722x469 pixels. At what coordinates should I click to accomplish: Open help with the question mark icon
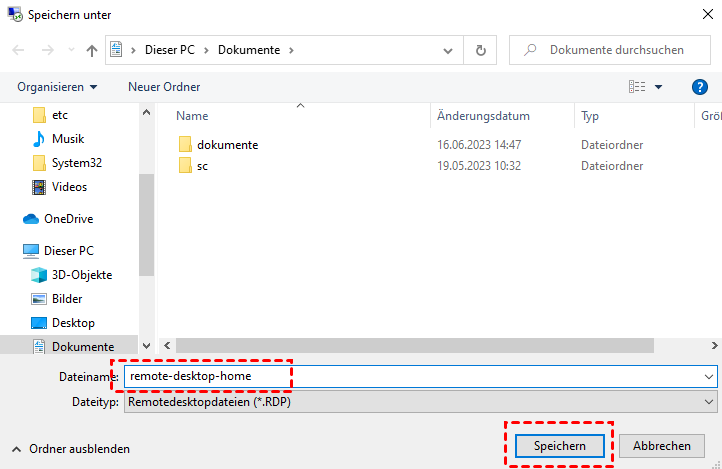coord(699,87)
